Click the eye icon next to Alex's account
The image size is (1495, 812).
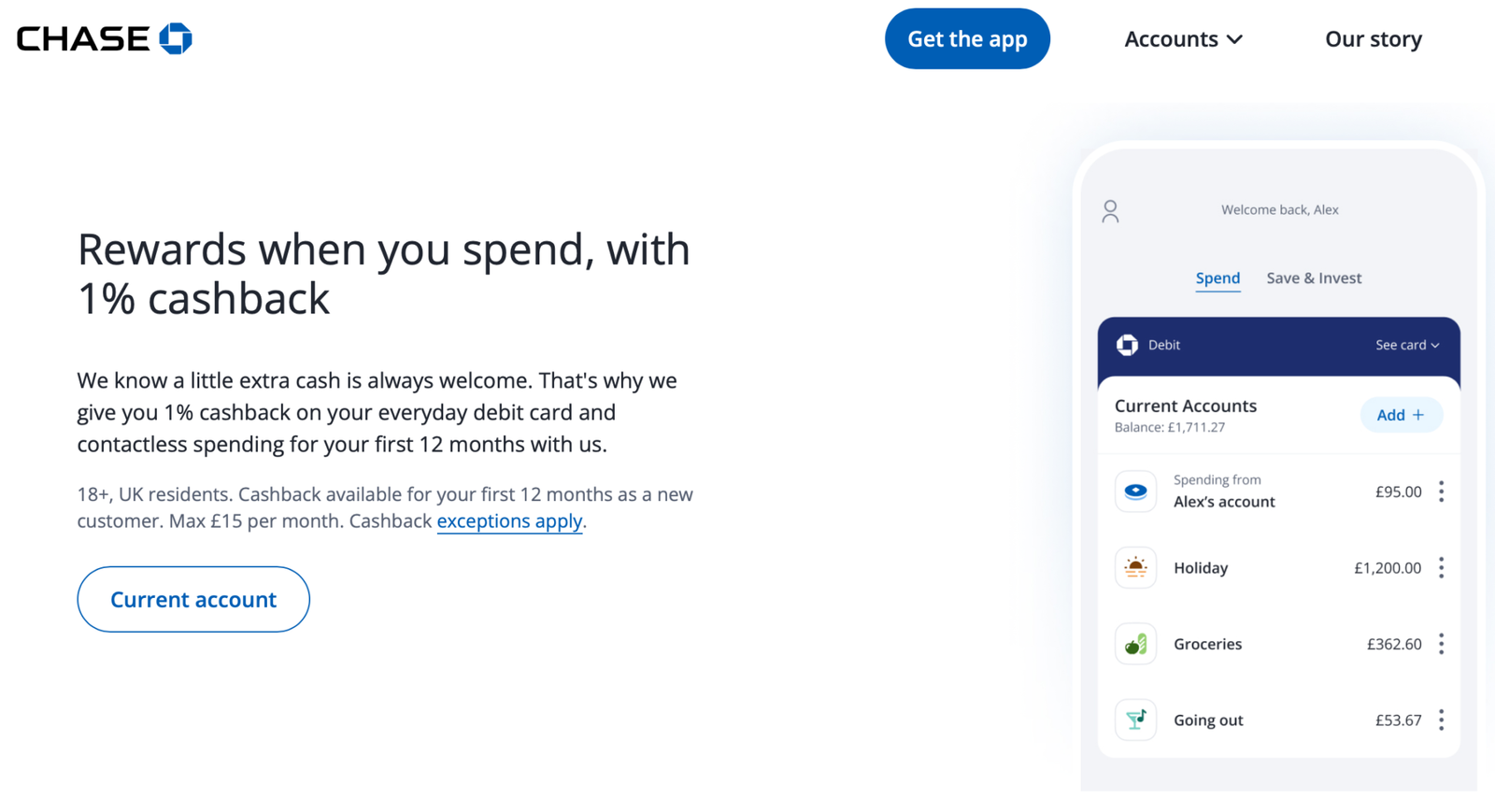(1134, 491)
